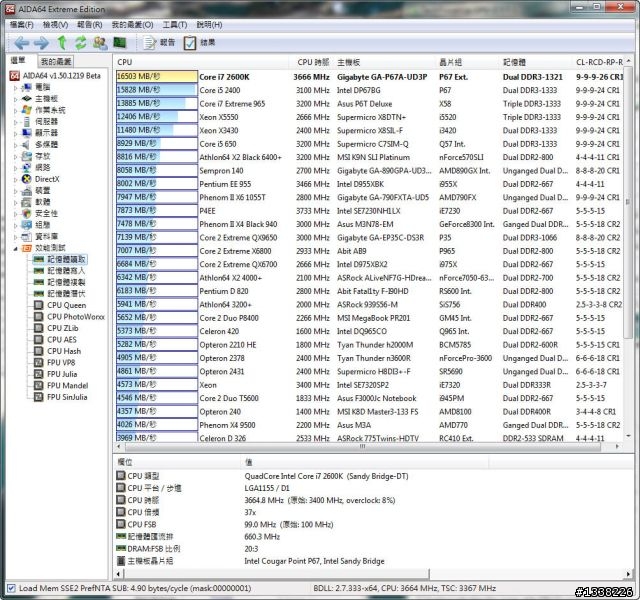Viewport: 640px width, 600px height.
Task: Open the Report (R) menu
Action: (89, 25)
